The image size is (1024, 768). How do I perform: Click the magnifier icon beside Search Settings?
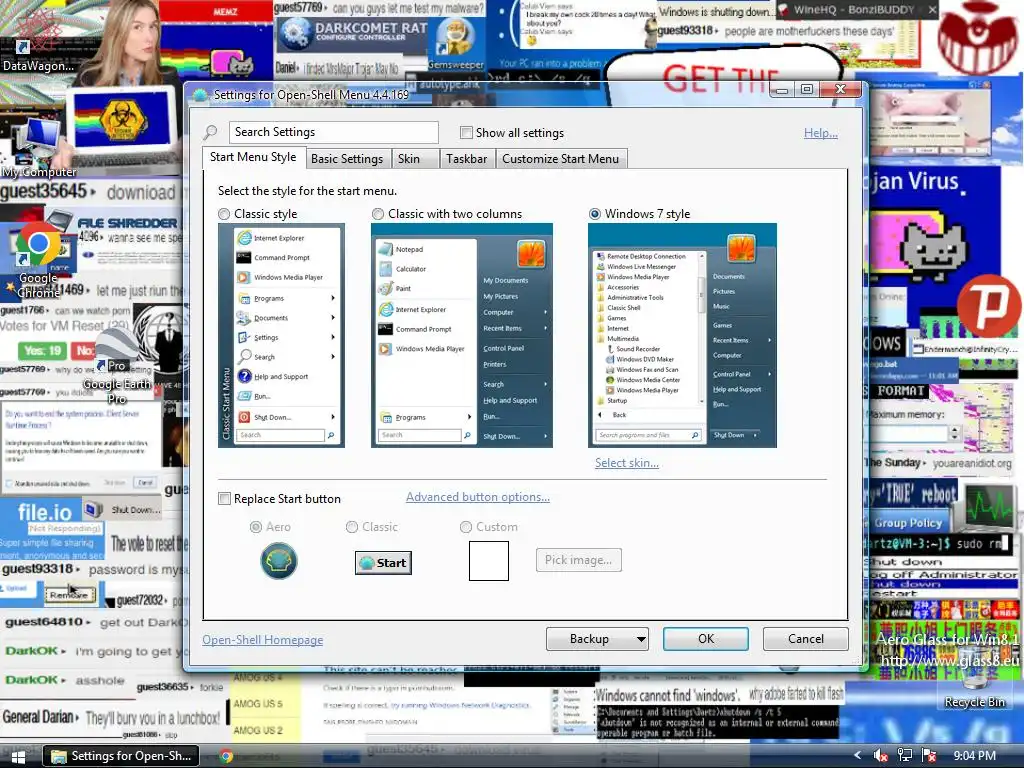[210, 133]
